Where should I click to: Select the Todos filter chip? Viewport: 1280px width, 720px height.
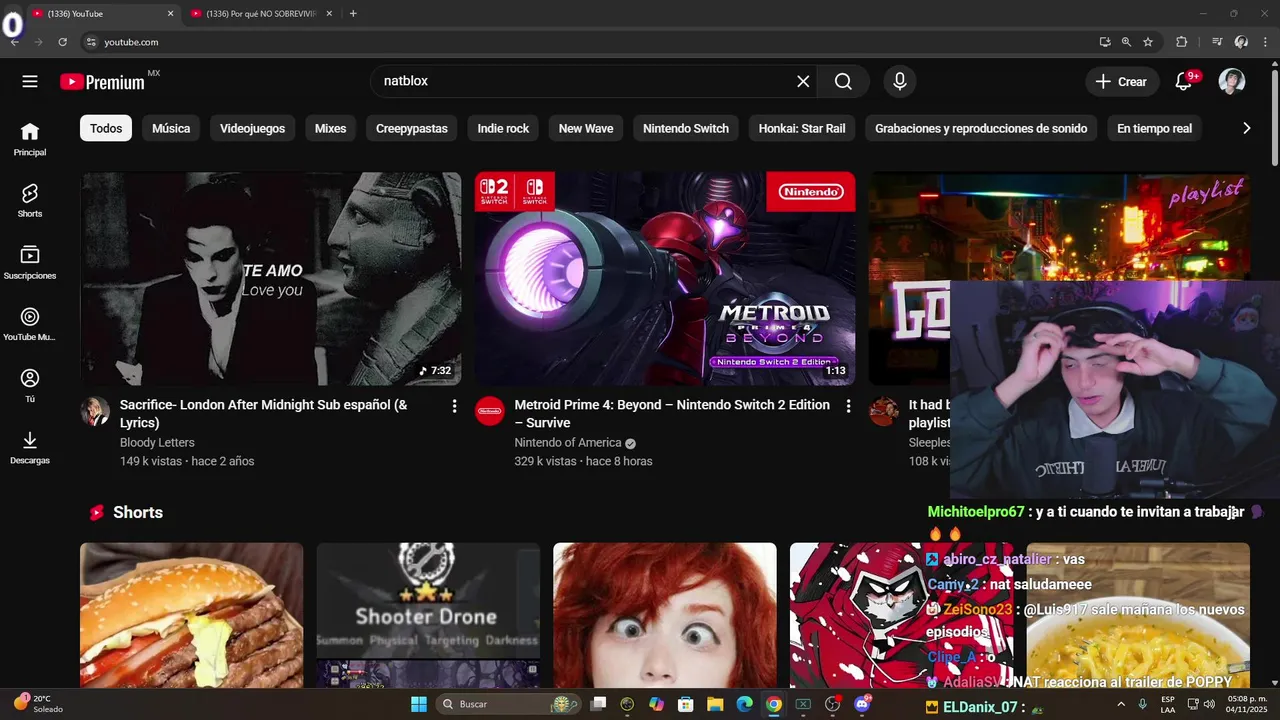click(106, 128)
